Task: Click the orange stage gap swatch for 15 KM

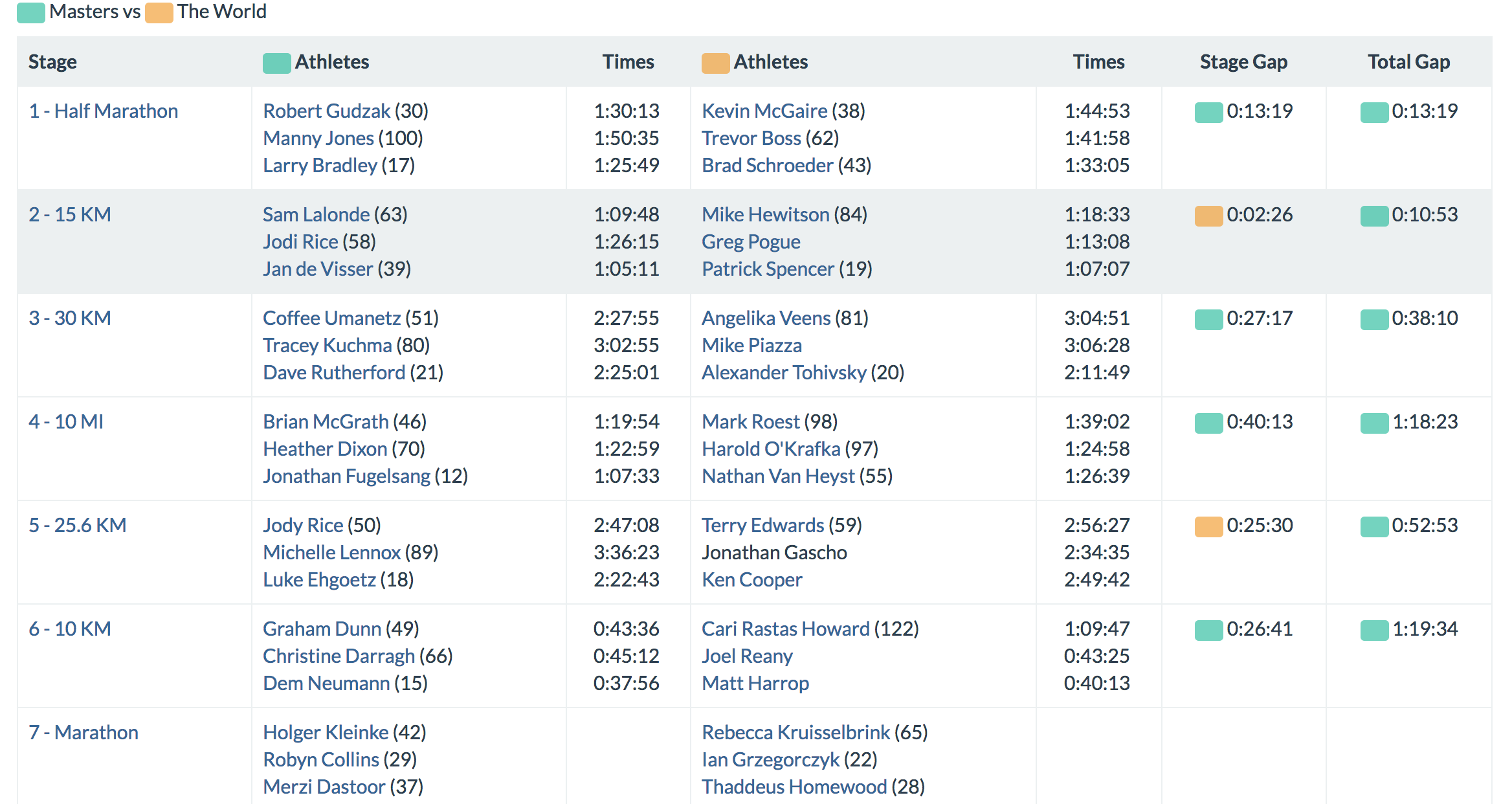Action: pos(1208,216)
